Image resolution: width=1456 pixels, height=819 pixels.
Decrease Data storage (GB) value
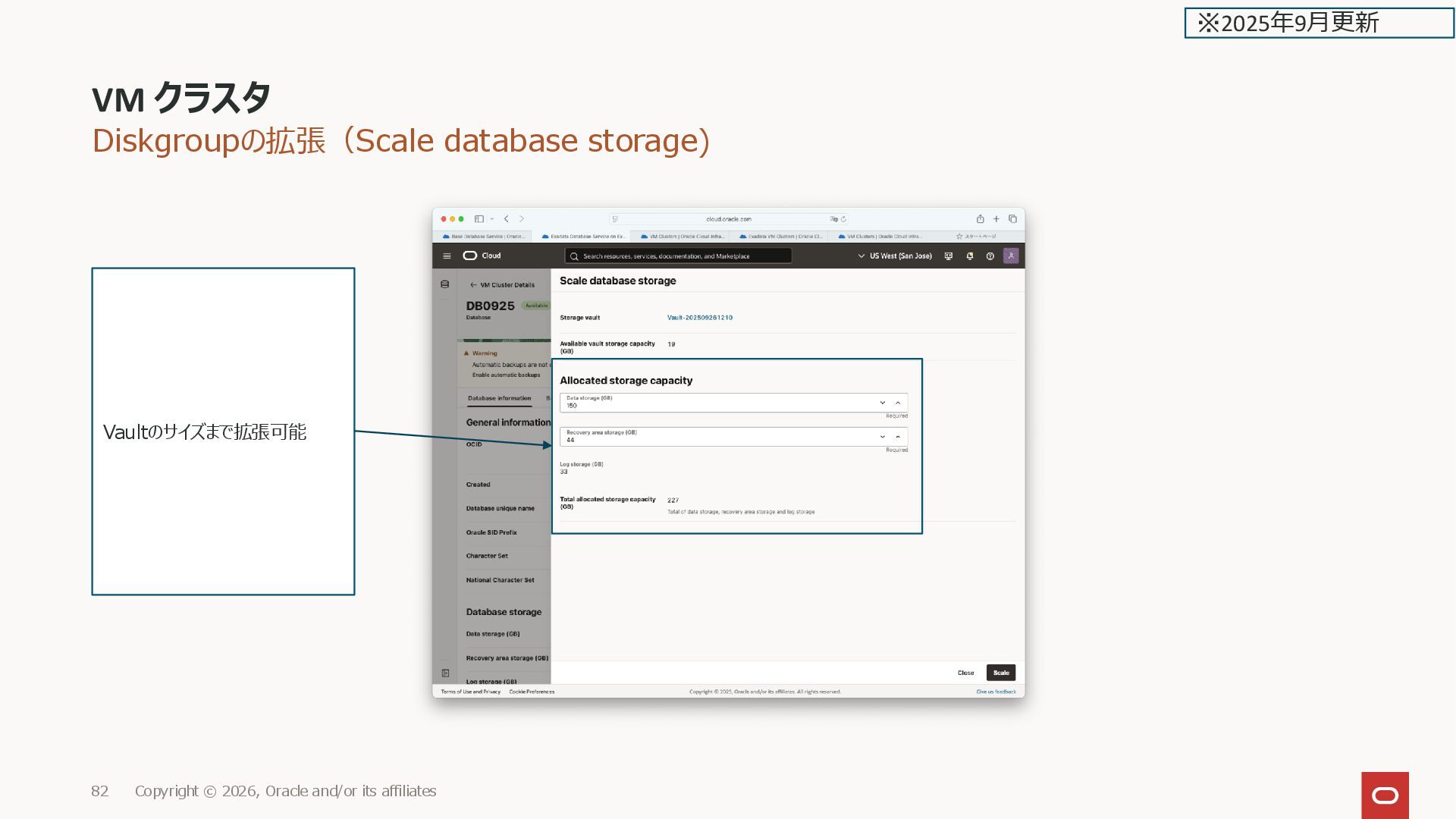click(x=882, y=403)
